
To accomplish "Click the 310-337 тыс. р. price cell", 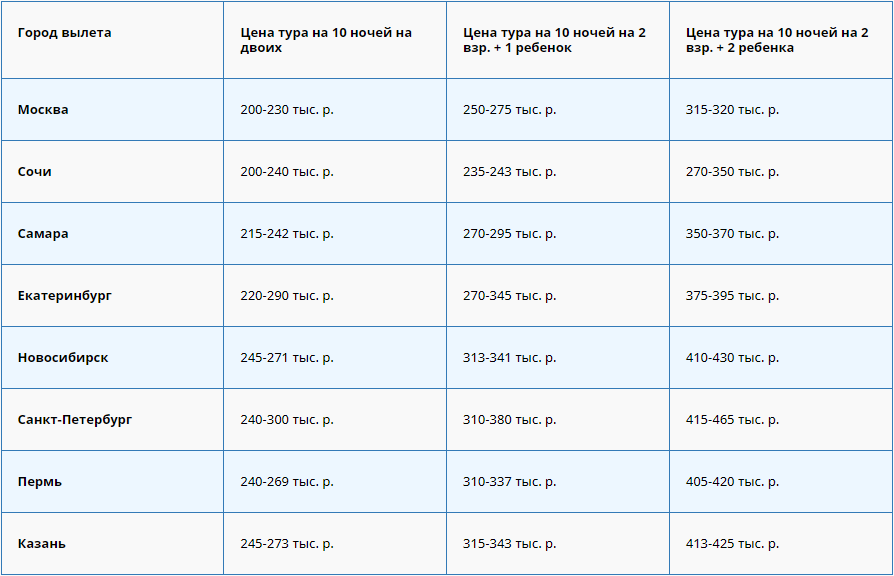I will (x=510, y=482).
